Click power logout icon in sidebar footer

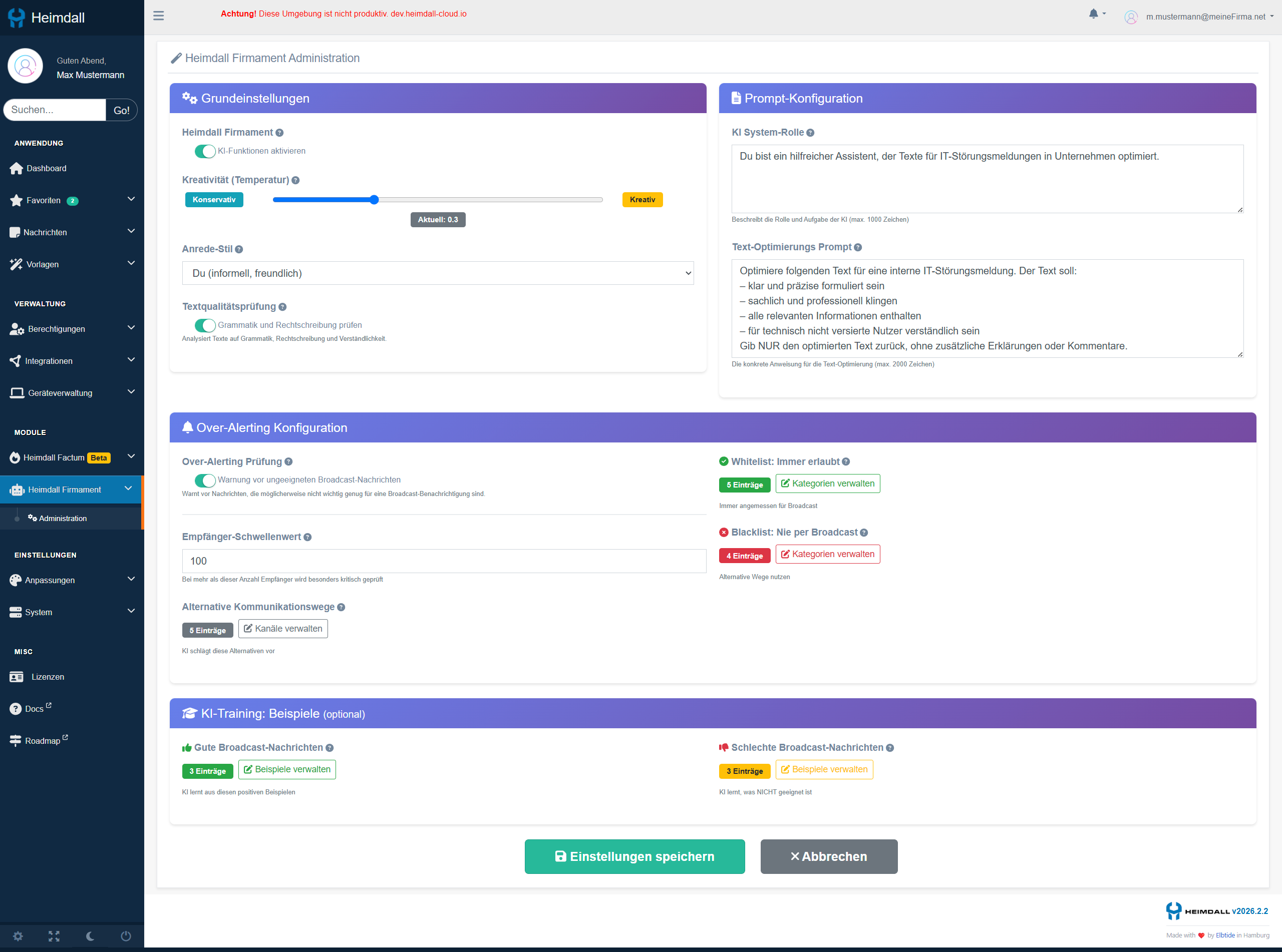coord(126,936)
